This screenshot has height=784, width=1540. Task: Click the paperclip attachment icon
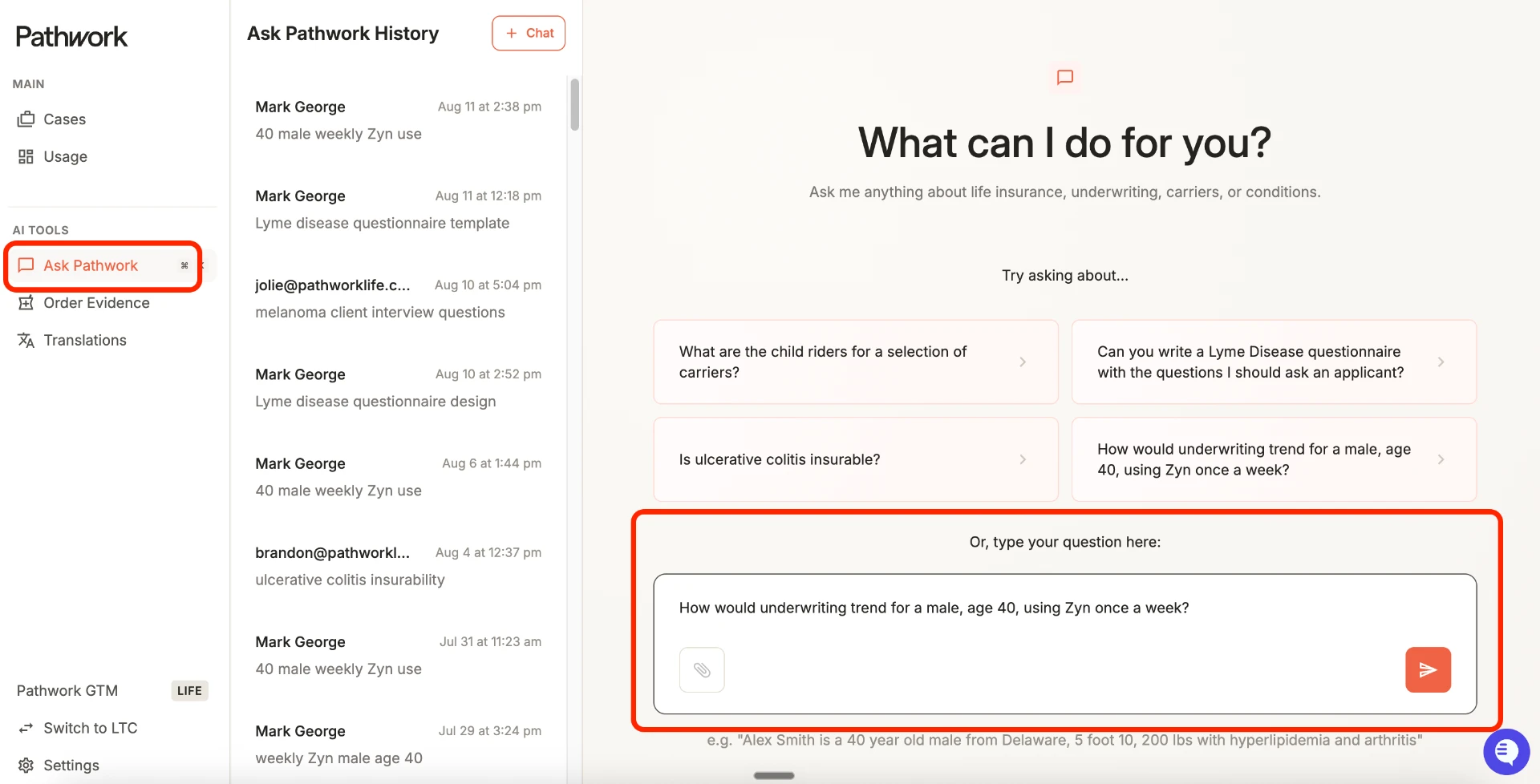[702, 669]
